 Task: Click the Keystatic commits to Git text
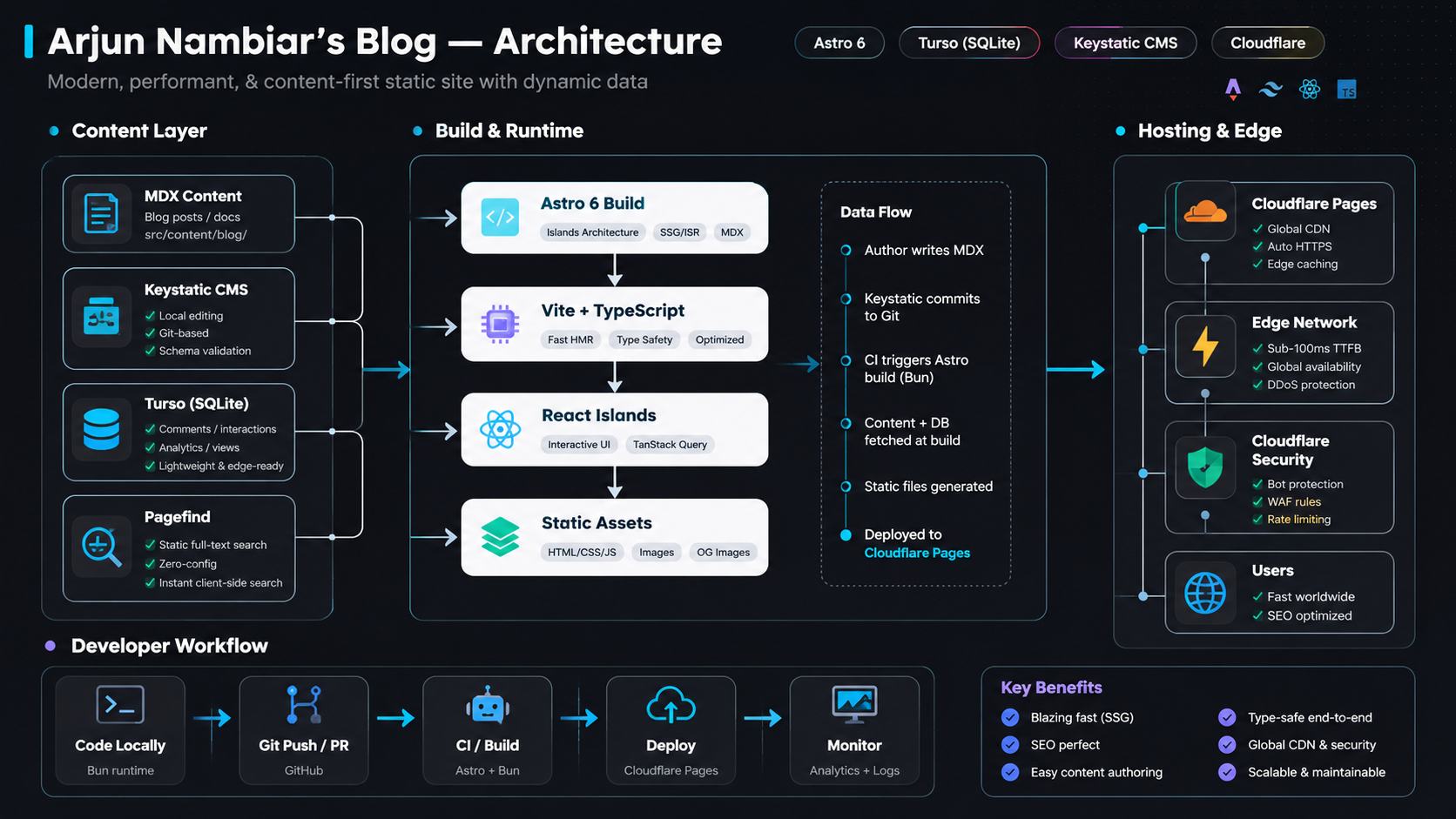[x=922, y=307]
